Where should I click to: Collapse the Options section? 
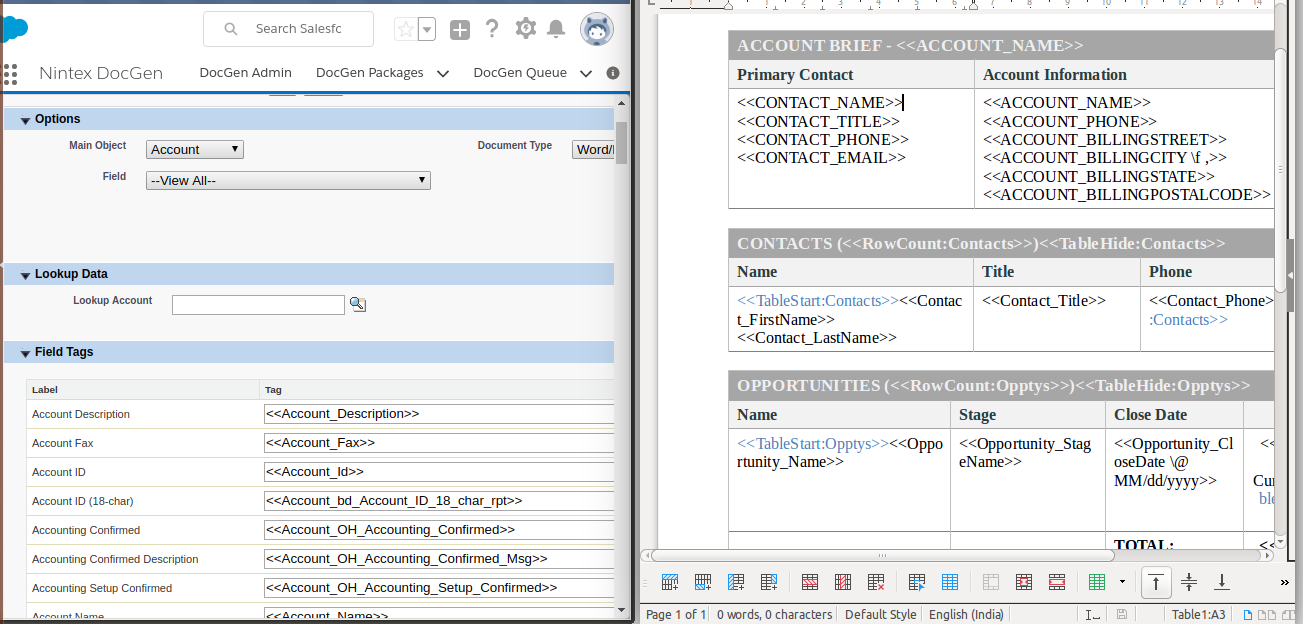(25, 120)
